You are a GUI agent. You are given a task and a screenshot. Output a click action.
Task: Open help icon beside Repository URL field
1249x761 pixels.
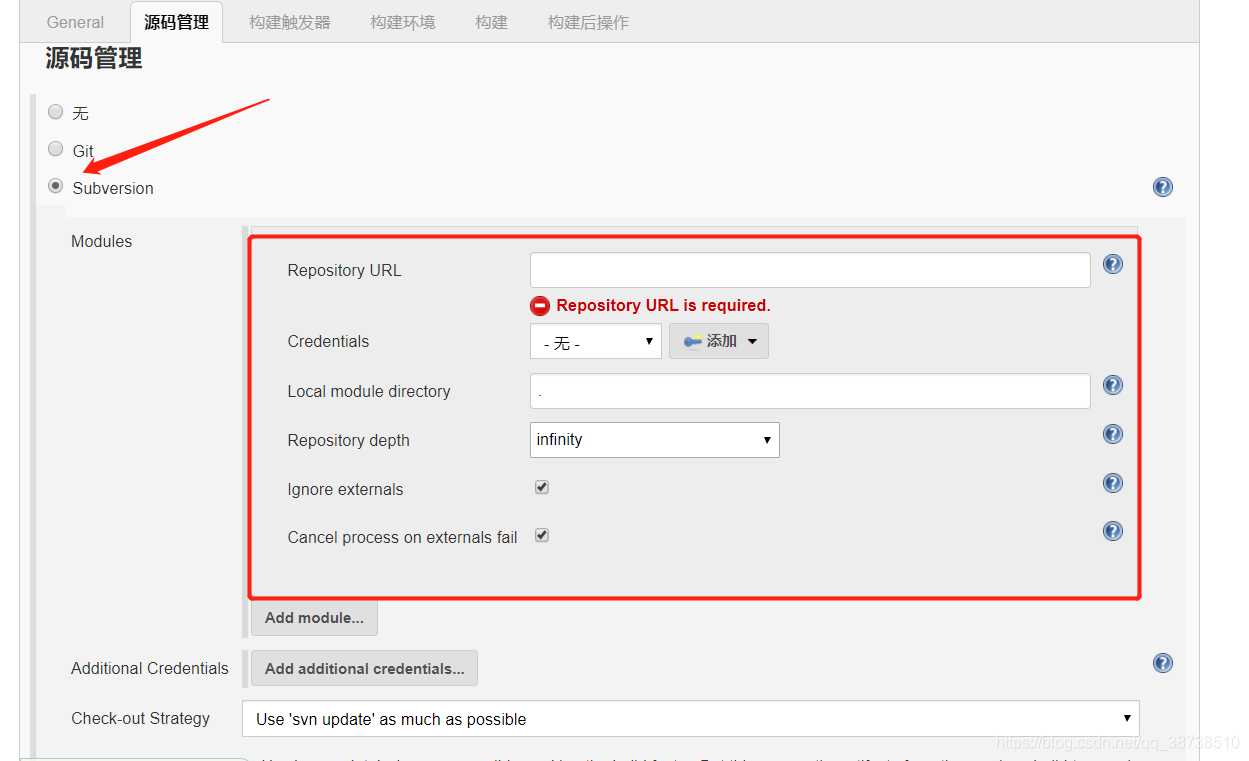pos(1113,264)
